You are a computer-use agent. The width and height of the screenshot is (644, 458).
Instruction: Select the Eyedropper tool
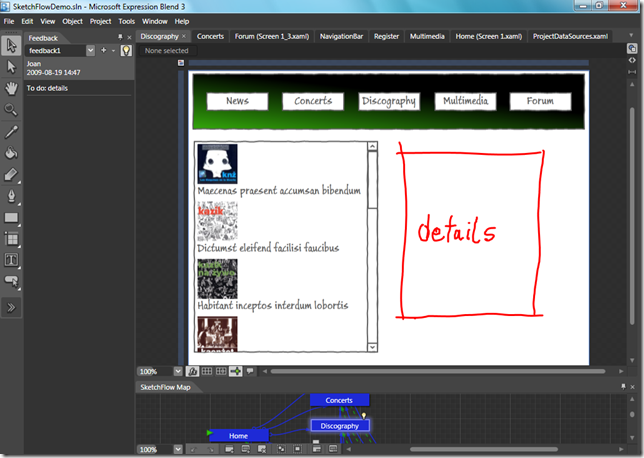point(12,132)
